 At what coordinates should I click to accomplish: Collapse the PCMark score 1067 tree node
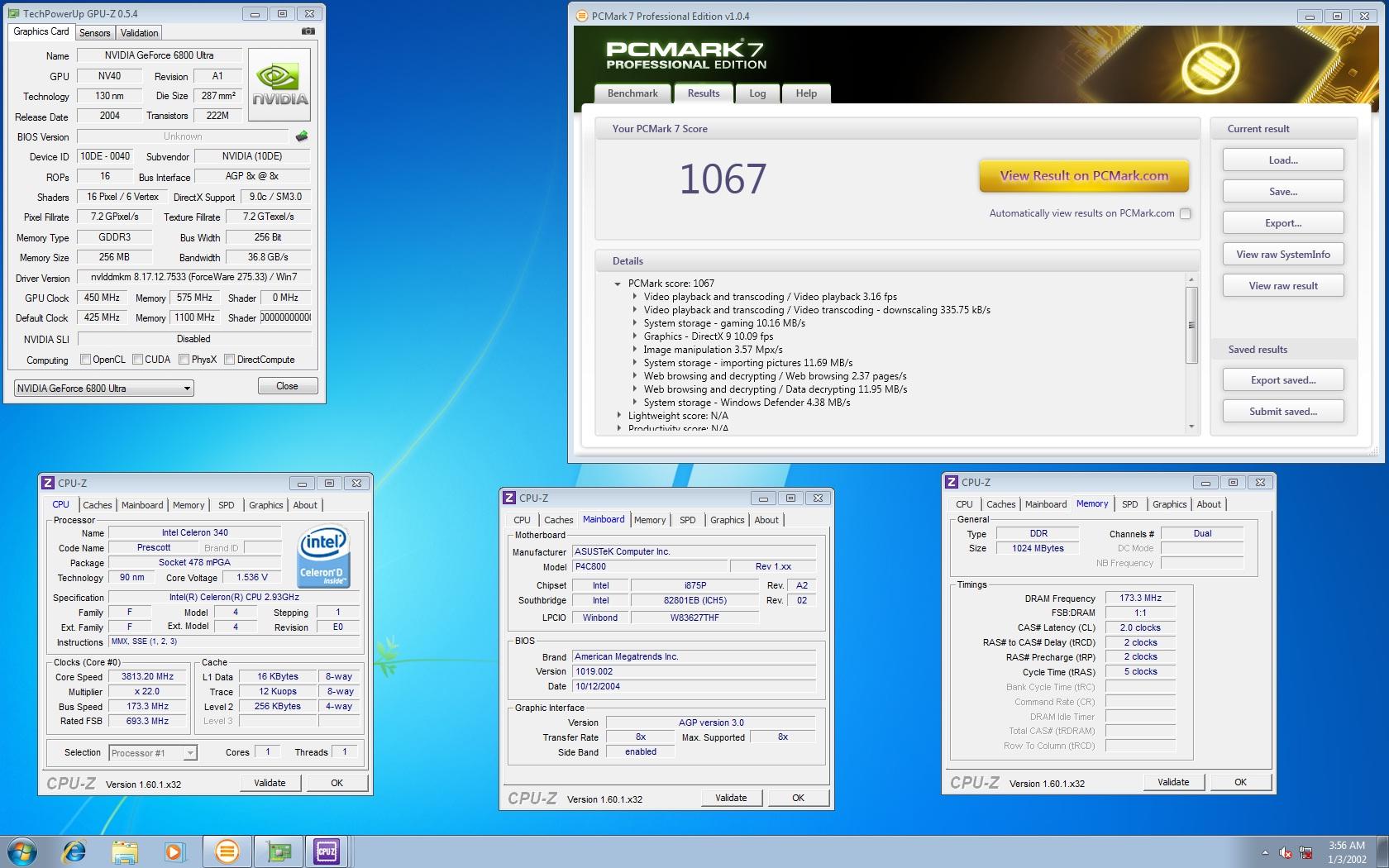618,284
